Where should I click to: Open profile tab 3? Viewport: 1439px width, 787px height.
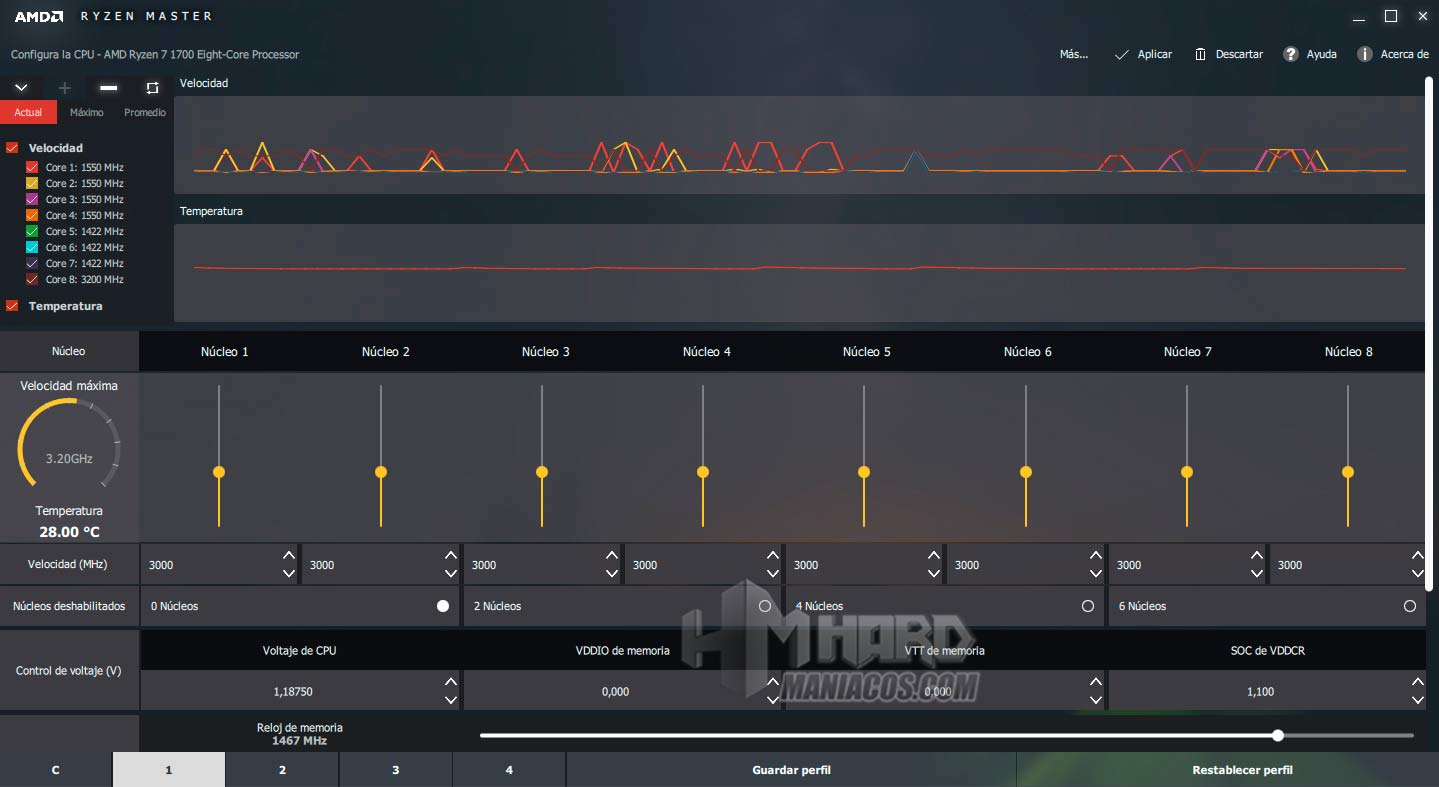(x=396, y=770)
